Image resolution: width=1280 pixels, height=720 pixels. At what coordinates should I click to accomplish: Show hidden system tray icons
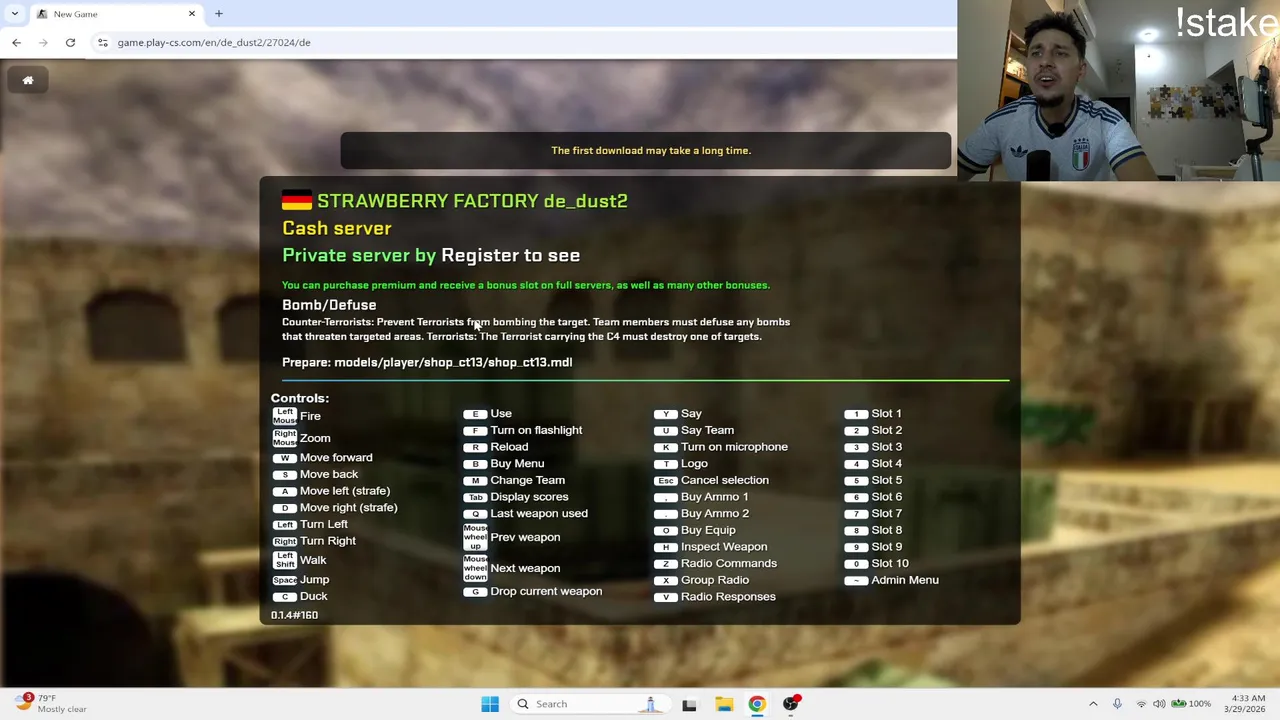1093,704
